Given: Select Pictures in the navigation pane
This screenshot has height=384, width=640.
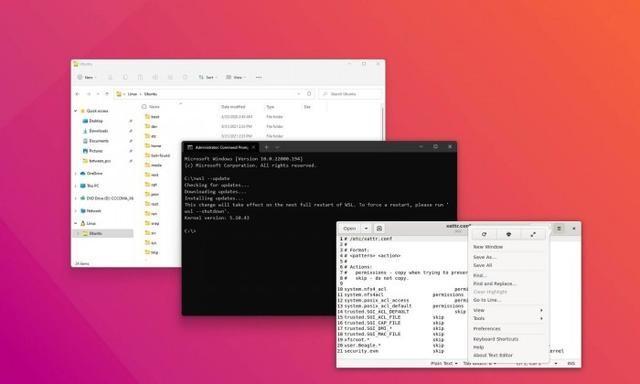Looking at the screenshot, I should [96, 151].
